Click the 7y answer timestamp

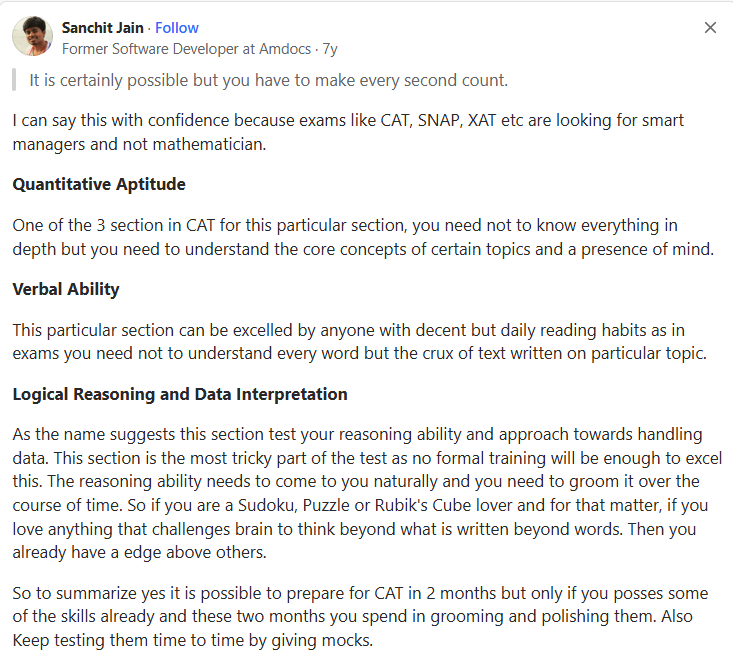(x=330, y=47)
